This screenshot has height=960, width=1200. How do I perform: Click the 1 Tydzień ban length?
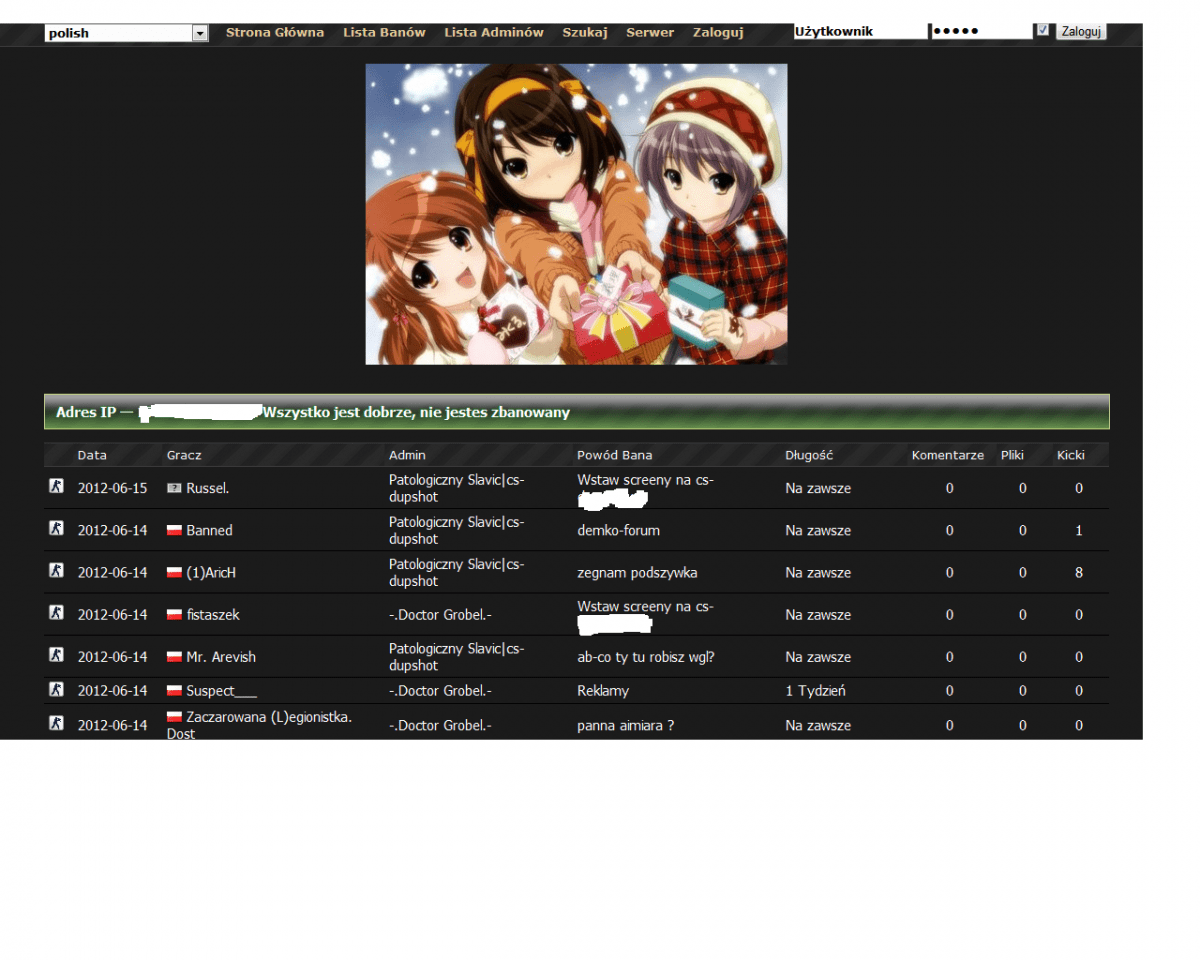[x=816, y=691]
